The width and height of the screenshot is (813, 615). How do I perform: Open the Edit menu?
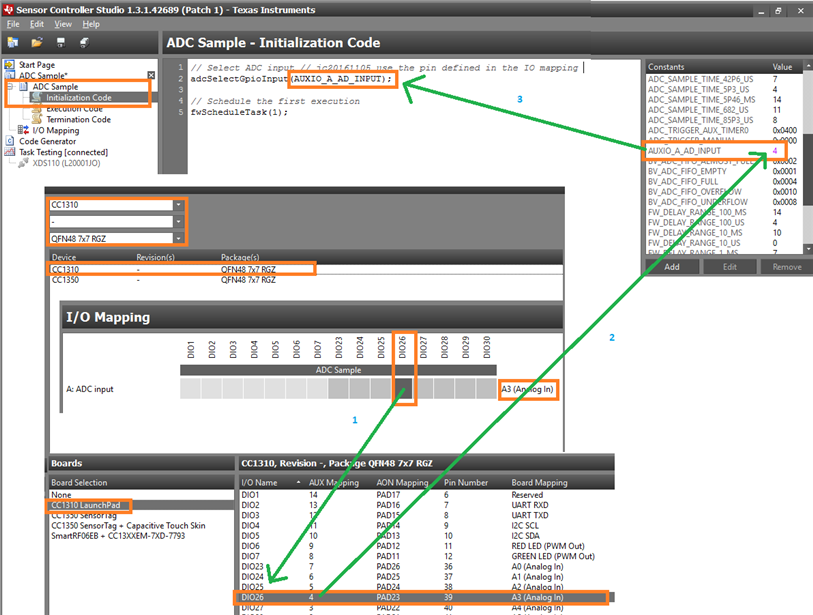coord(37,24)
